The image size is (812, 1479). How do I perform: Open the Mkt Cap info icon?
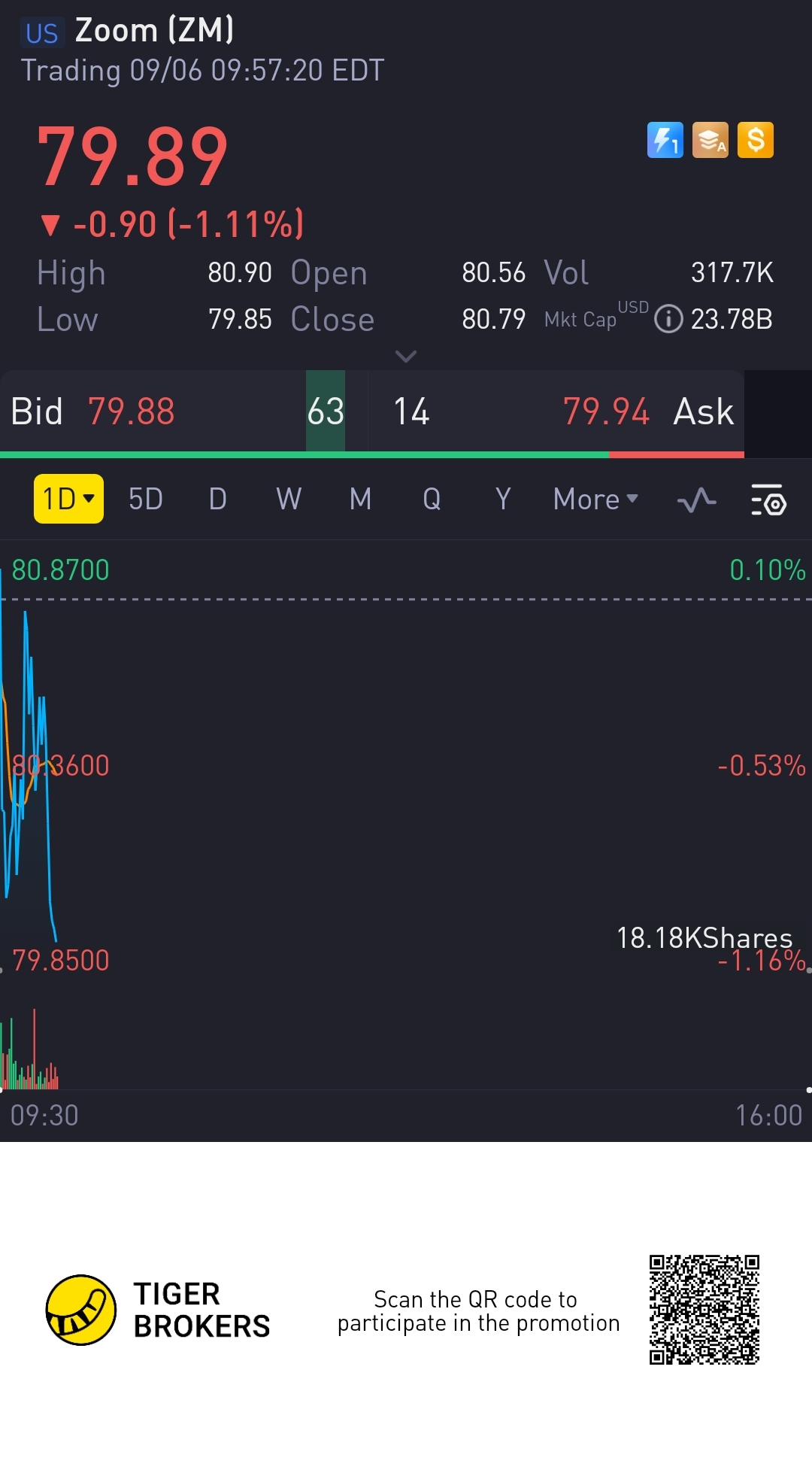668,319
